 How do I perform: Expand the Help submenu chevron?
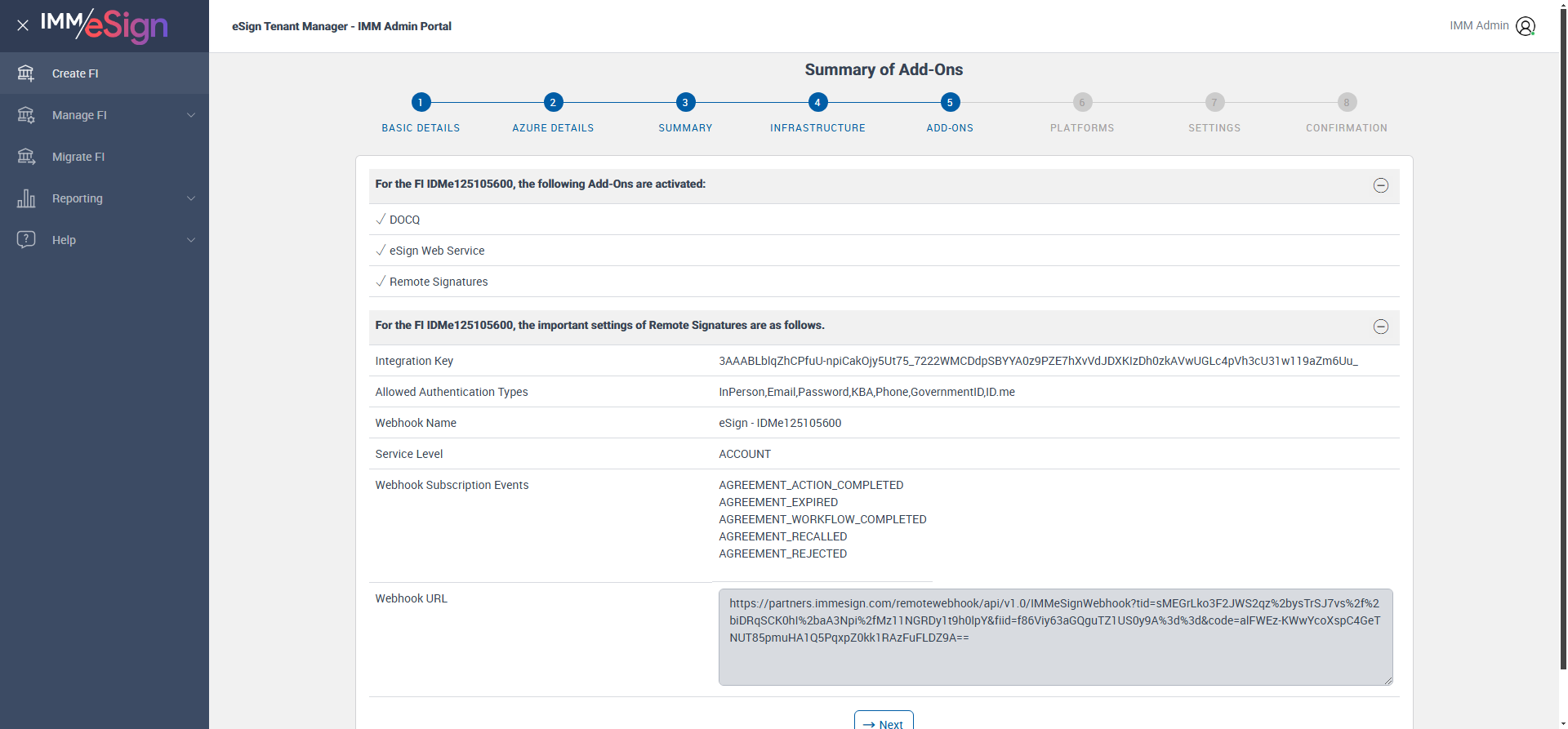coord(191,240)
